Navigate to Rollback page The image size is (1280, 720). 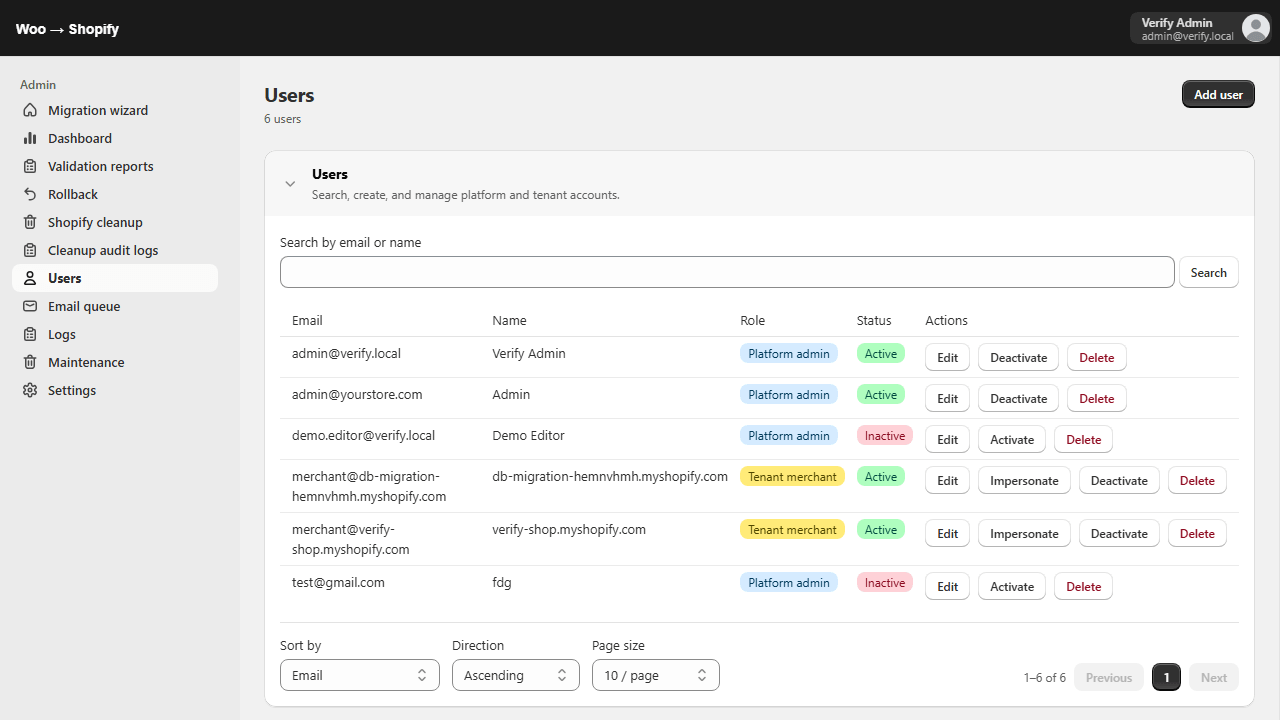(x=115, y=194)
